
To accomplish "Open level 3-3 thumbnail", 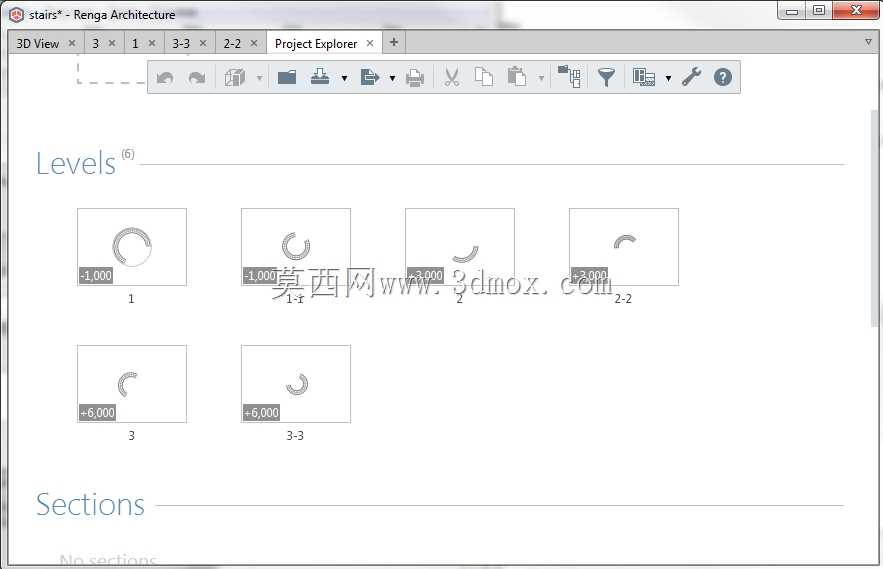I will click(296, 384).
